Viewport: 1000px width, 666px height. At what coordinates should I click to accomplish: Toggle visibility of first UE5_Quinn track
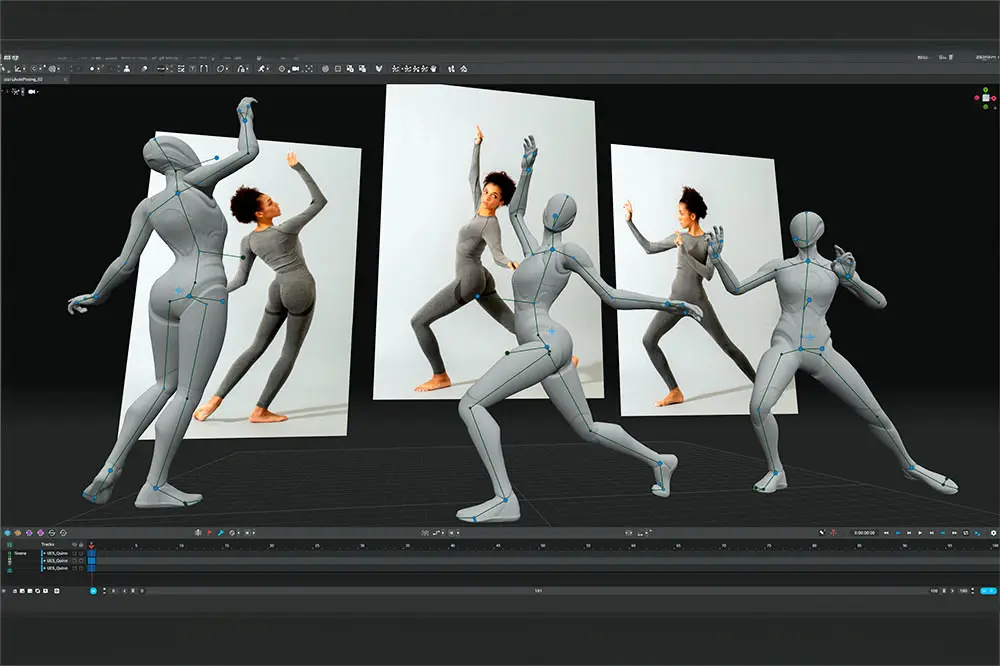point(74,553)
